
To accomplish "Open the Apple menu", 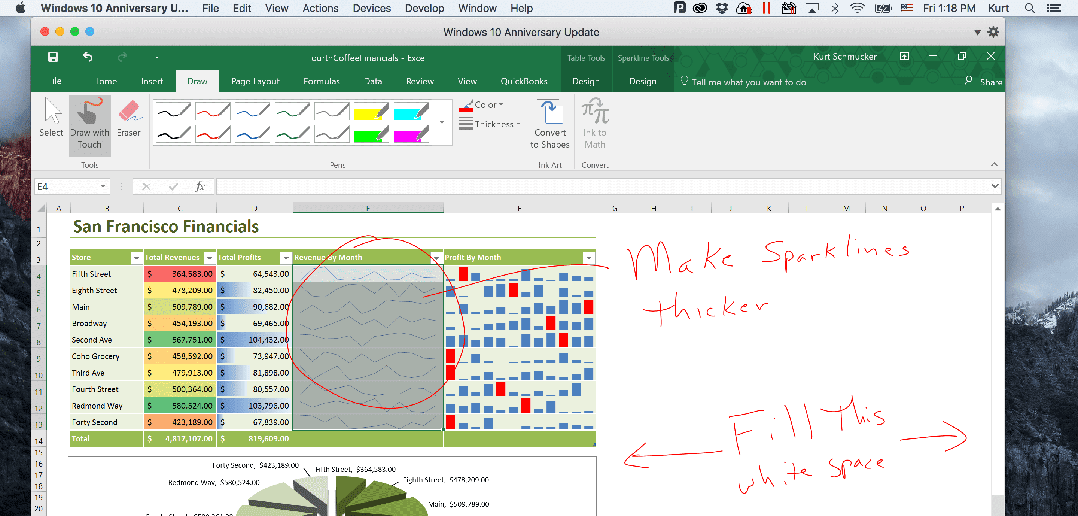I will pyautogui.click(x=20, y=8).
